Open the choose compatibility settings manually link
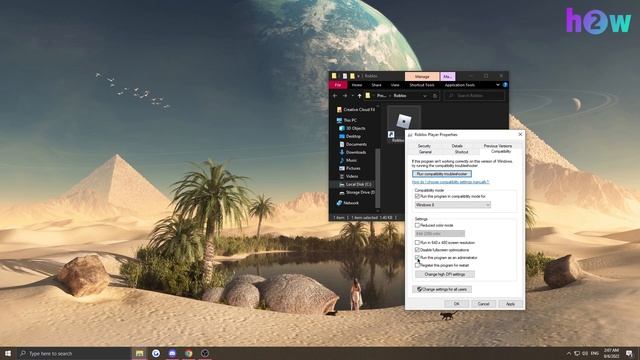The image size is (640, 360). coord(451,182)
